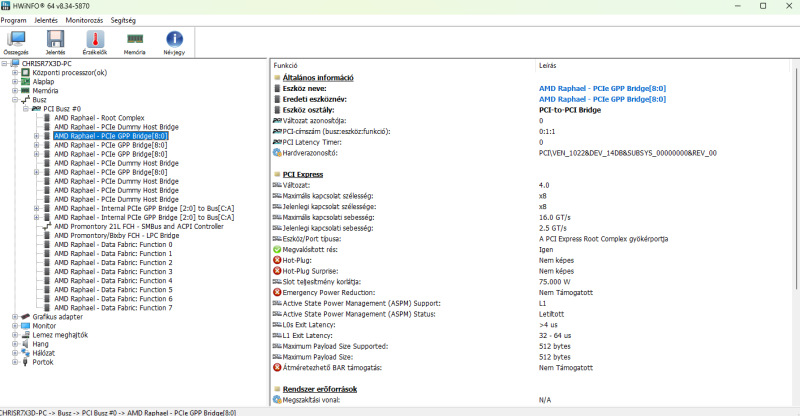Expand the Memória tree node
The height and width of the screenshot is (416, 800).
point(15,91)
